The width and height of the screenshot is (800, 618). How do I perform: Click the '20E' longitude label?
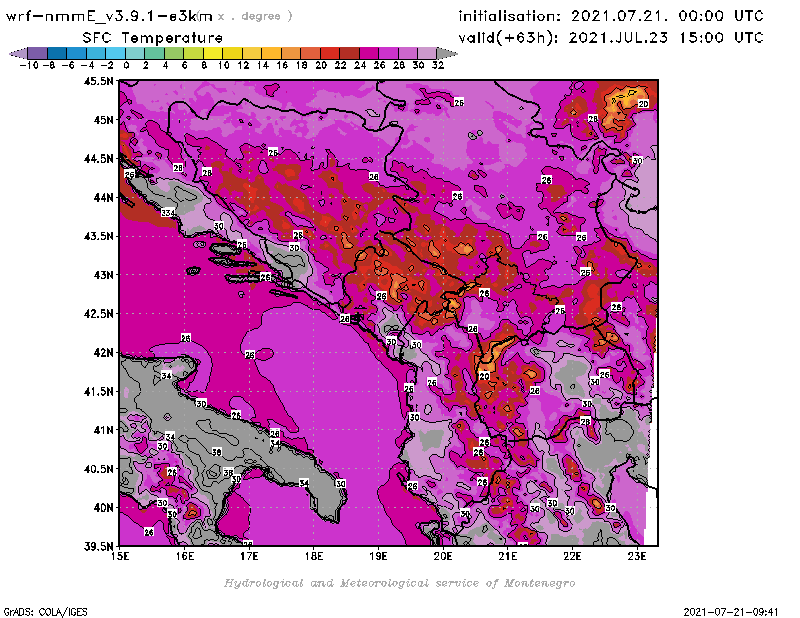[x=443, y=556]
